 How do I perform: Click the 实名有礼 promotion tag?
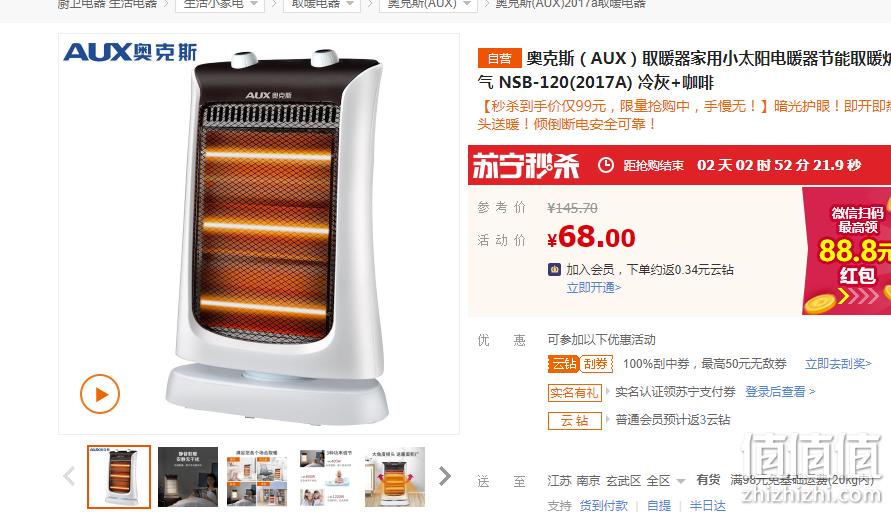(x=574, y=392)
